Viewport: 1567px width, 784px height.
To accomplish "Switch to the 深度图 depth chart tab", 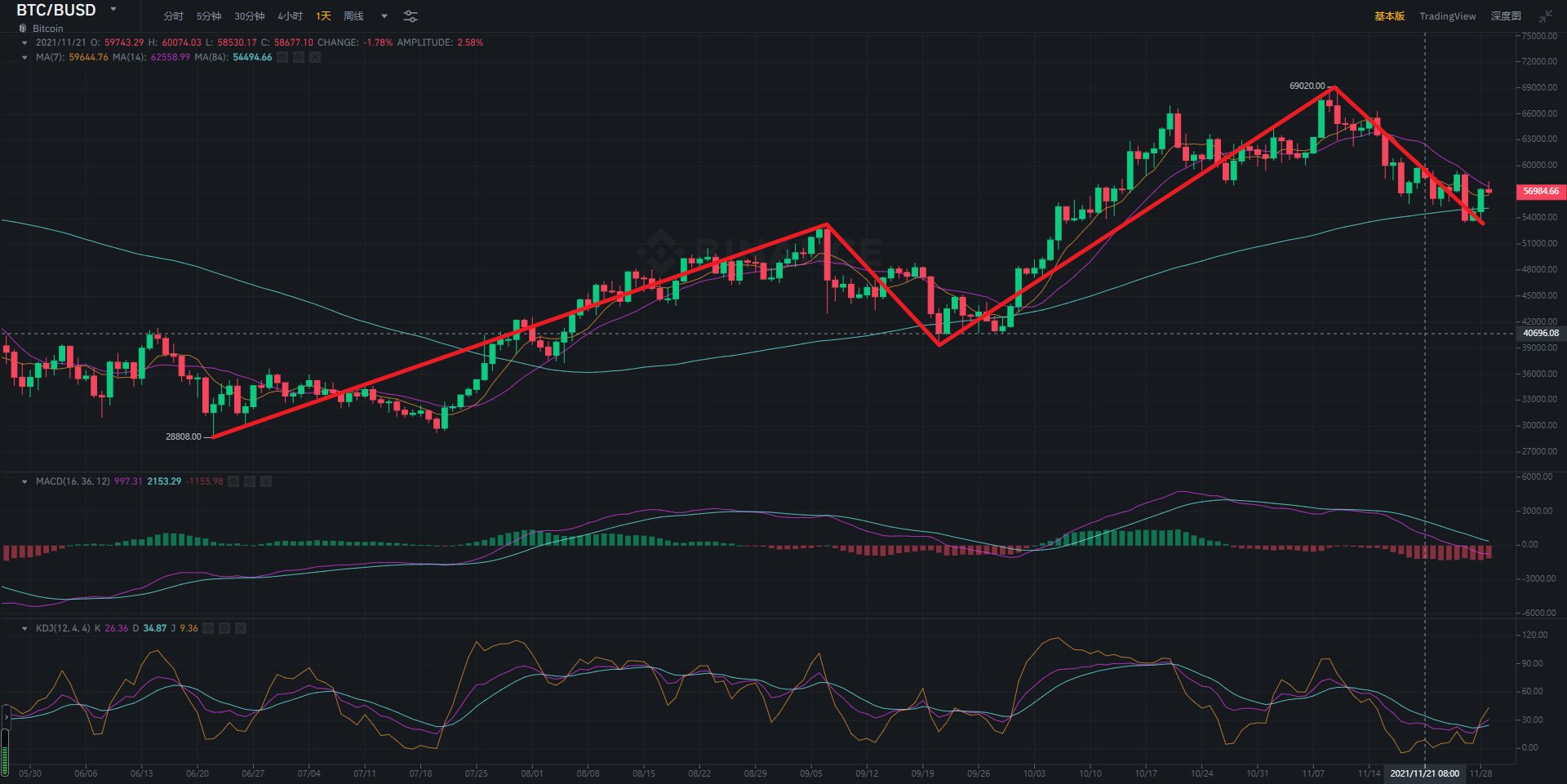I will point(1506,16).
